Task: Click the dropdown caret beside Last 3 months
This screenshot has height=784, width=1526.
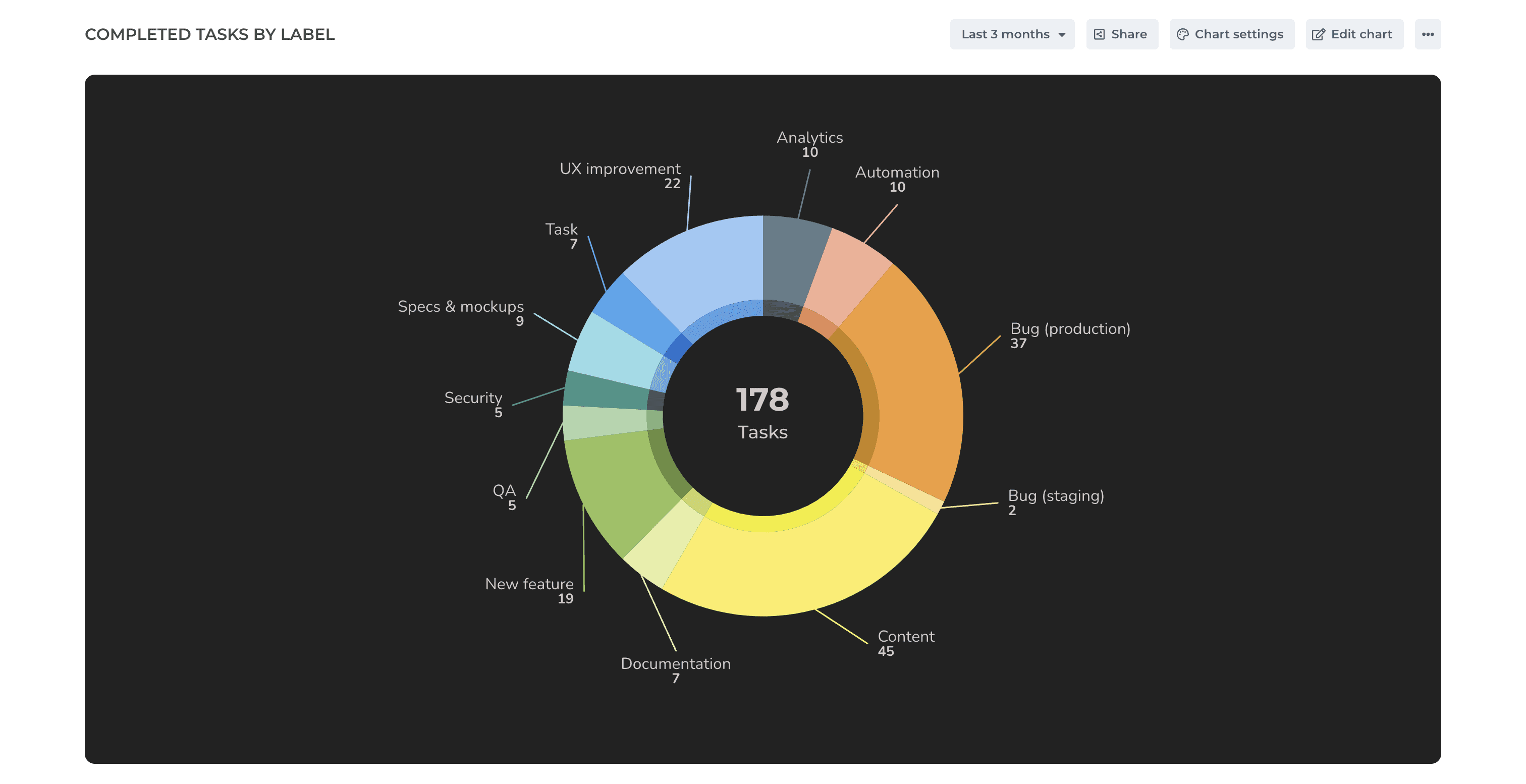Action: [1062, 35]
